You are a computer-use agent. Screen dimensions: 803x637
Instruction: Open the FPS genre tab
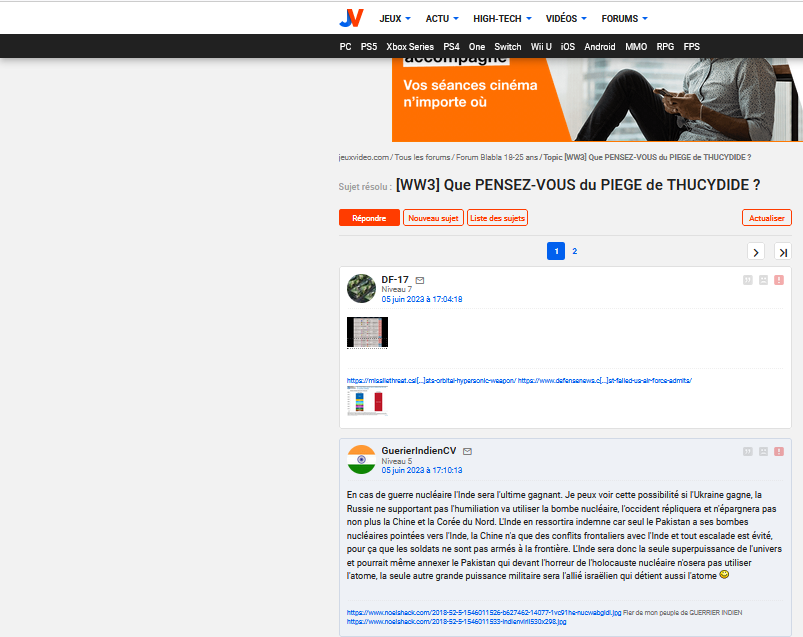click(691, 47)
